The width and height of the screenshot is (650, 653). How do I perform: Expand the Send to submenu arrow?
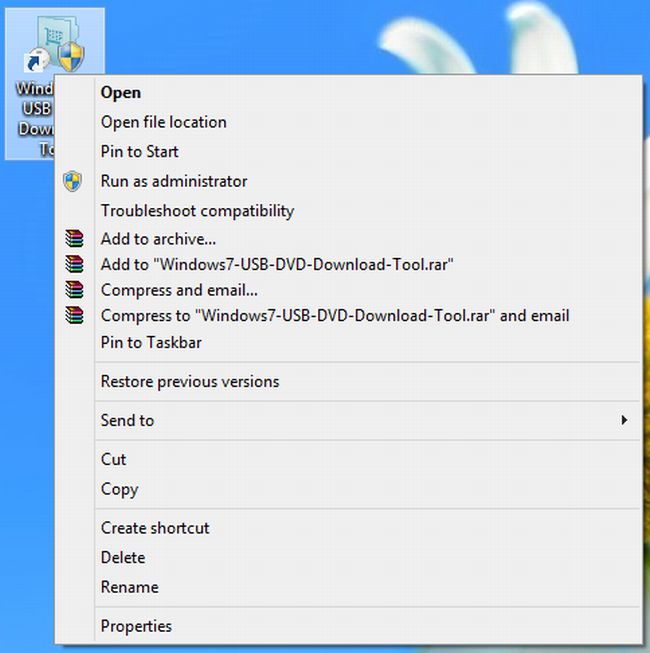[x=624, y=420]
